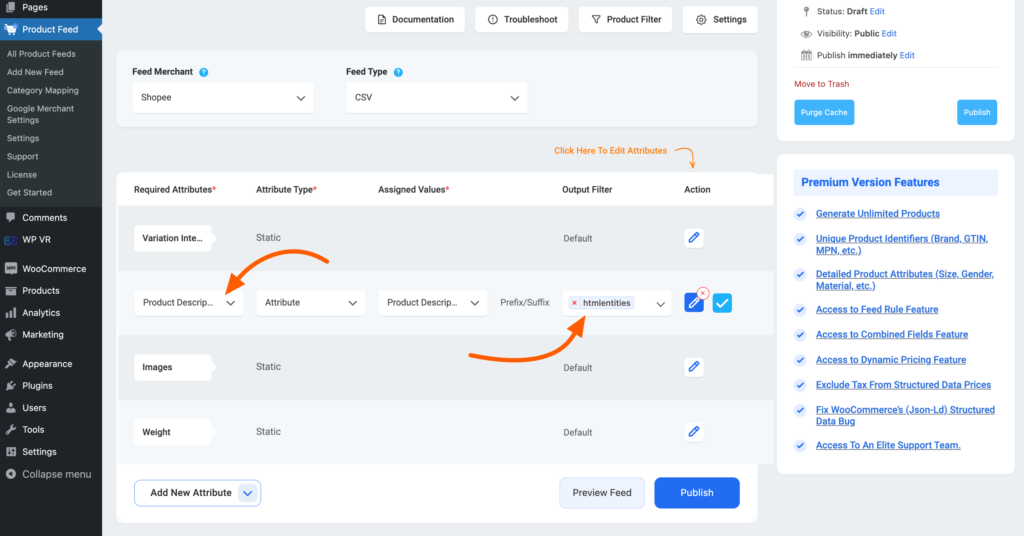Open the Feed Type CSV dropdown

[x=436, y=98]
